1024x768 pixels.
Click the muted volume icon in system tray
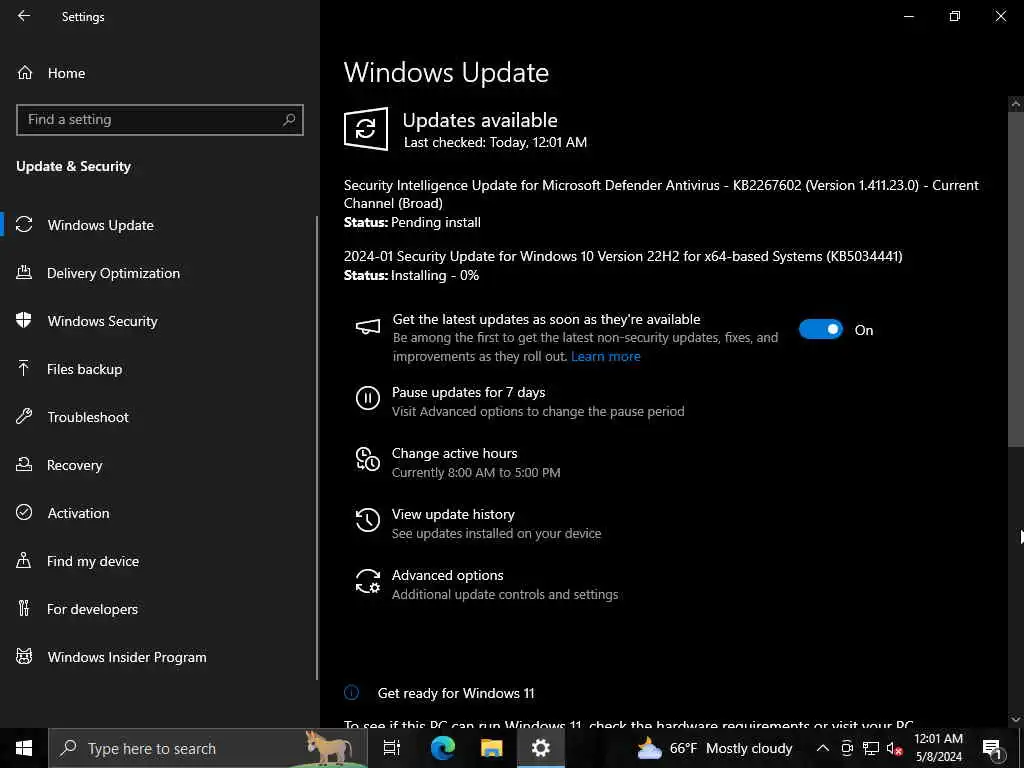click(894, 749)
